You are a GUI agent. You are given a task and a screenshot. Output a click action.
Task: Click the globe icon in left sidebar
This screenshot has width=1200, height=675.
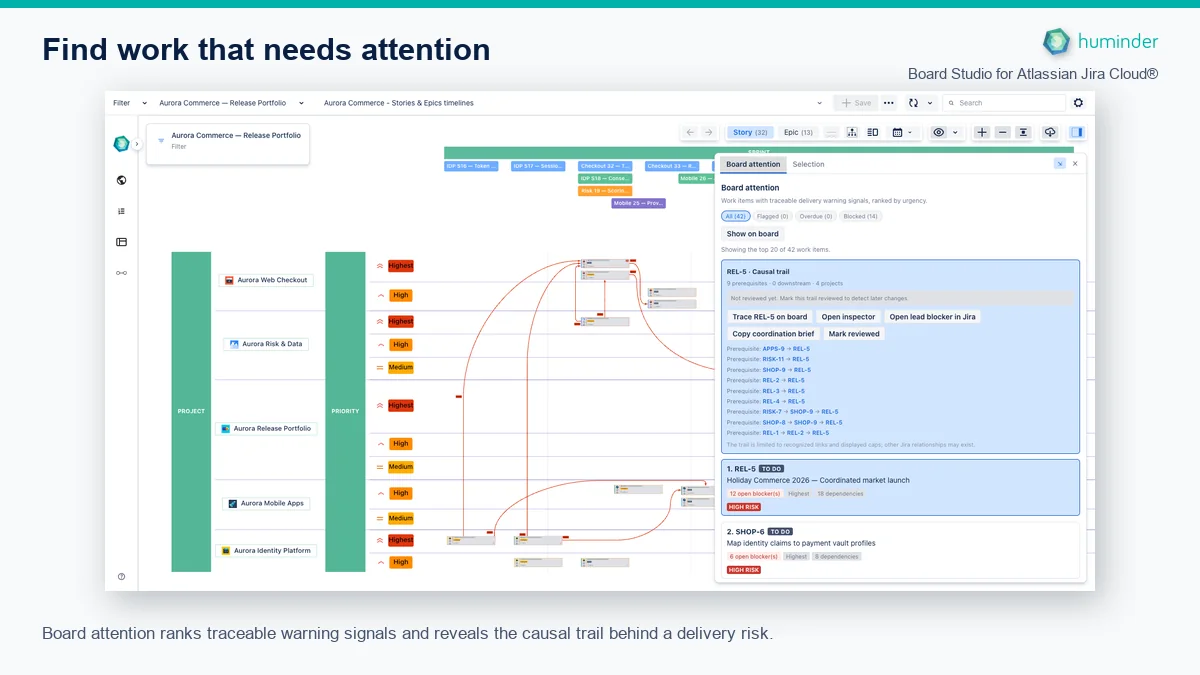[121, 180]
